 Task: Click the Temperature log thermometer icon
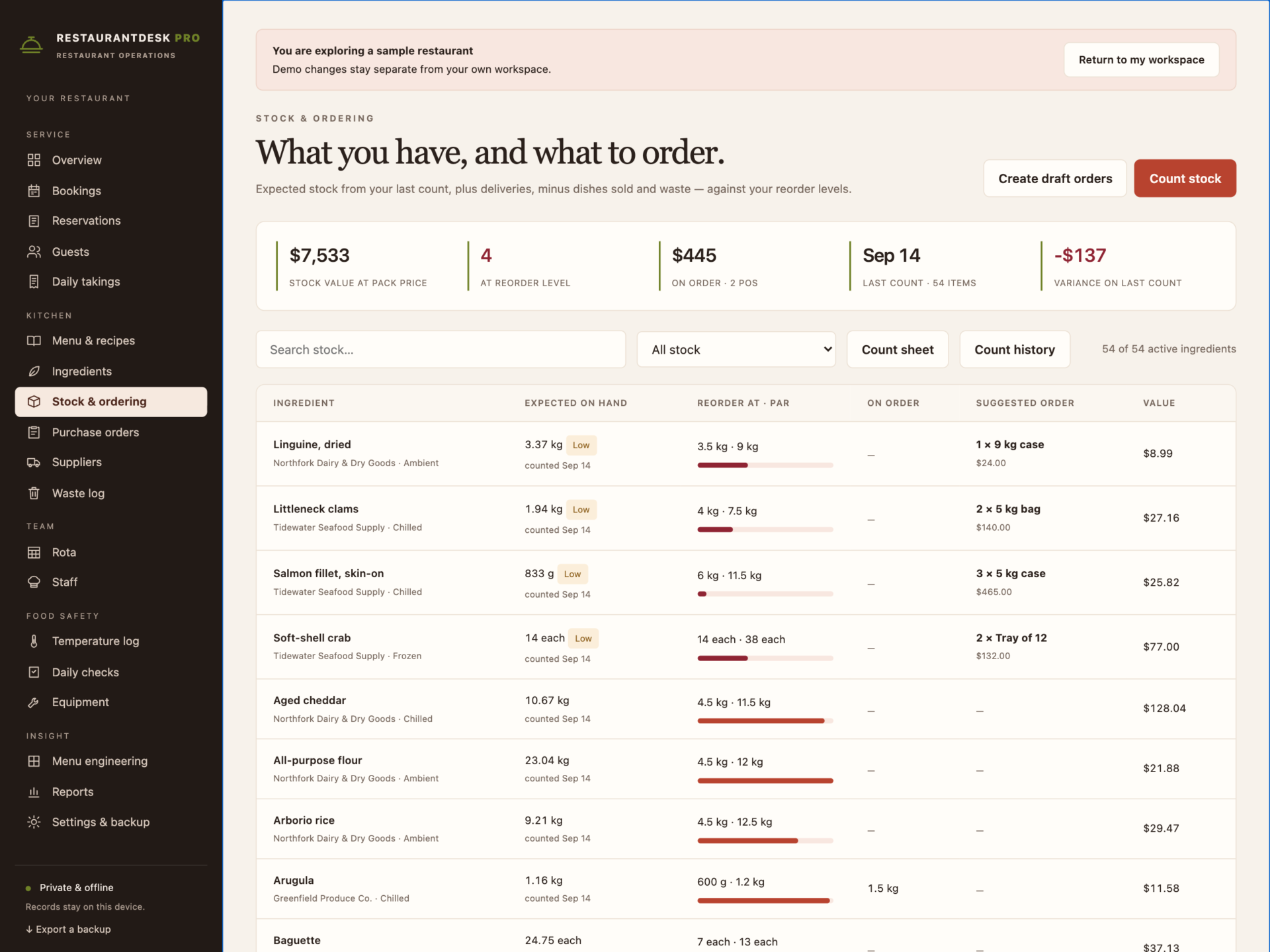(34, 641)
